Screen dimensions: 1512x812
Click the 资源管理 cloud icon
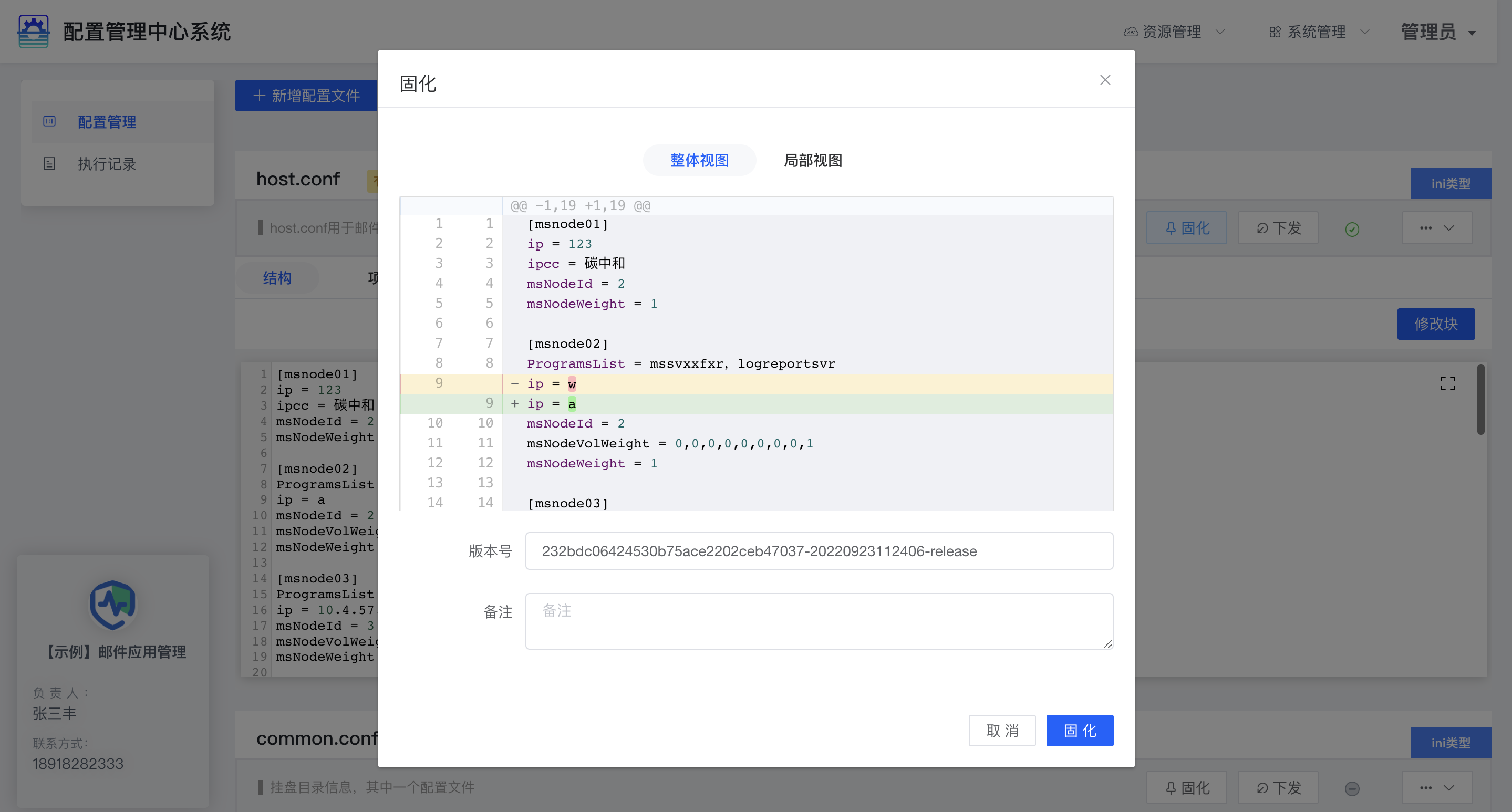coord(1131,32)
